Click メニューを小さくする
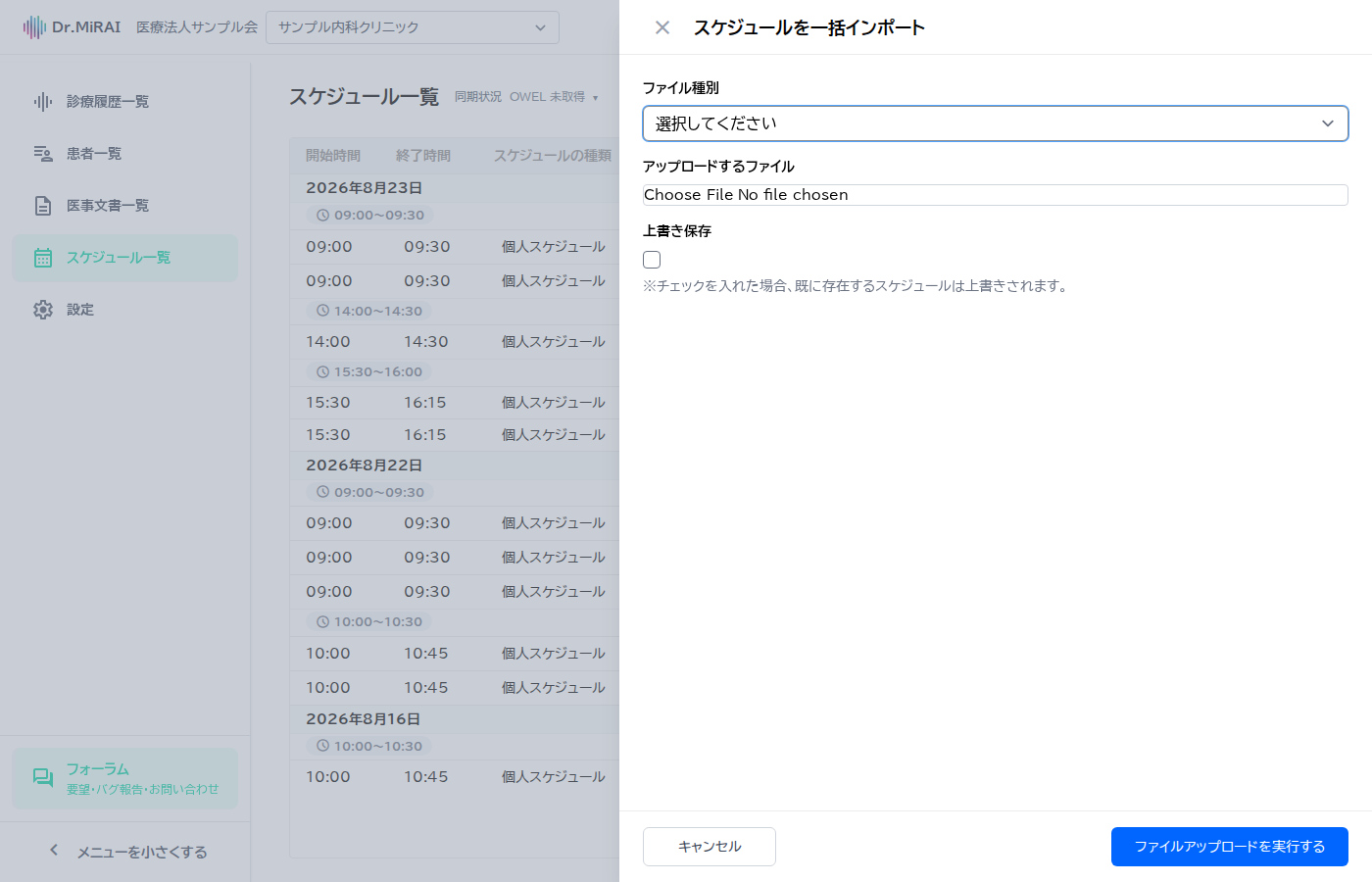This screenshot has width=1372, height=882. tap(142, 853)
